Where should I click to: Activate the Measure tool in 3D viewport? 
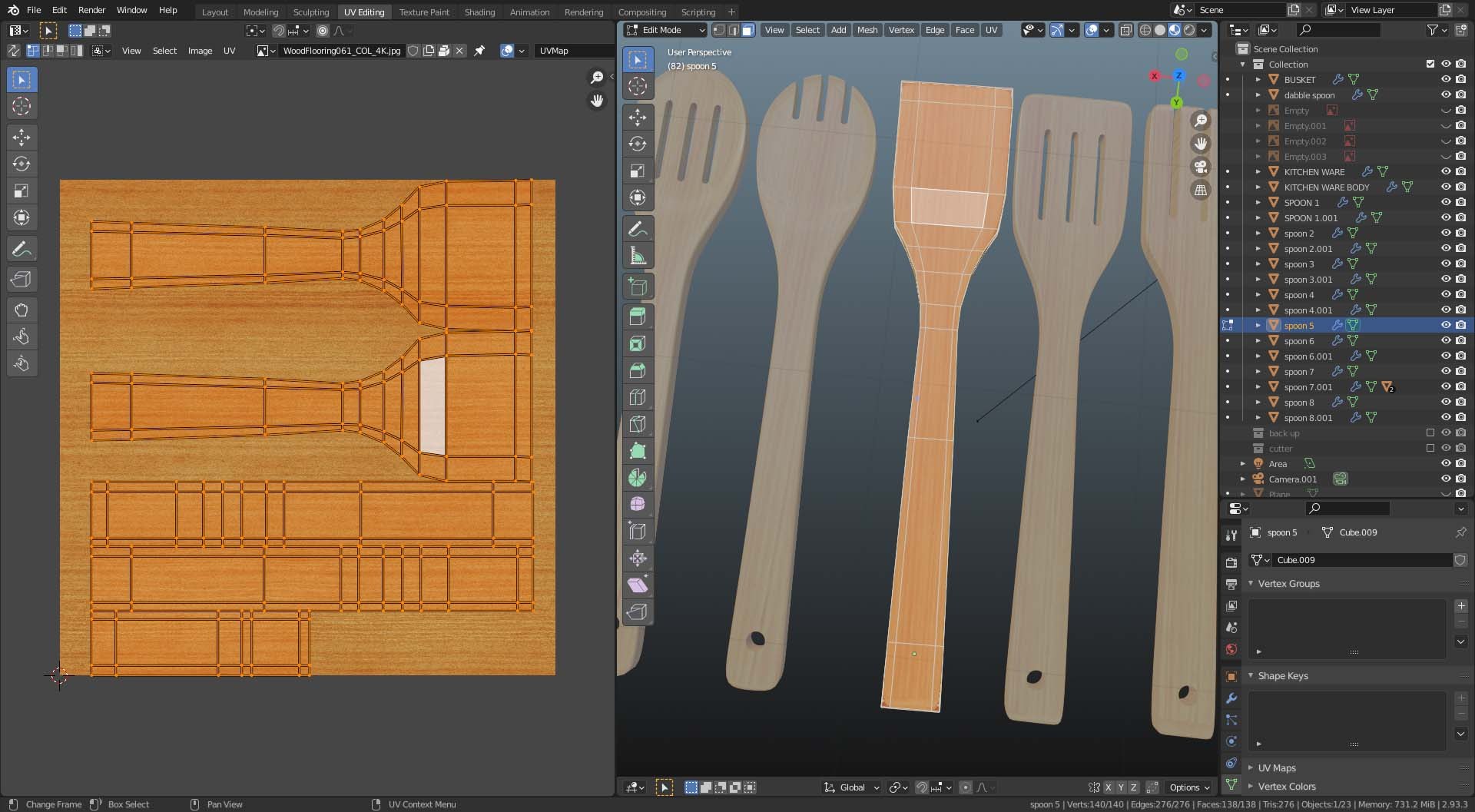click(638, 256)
